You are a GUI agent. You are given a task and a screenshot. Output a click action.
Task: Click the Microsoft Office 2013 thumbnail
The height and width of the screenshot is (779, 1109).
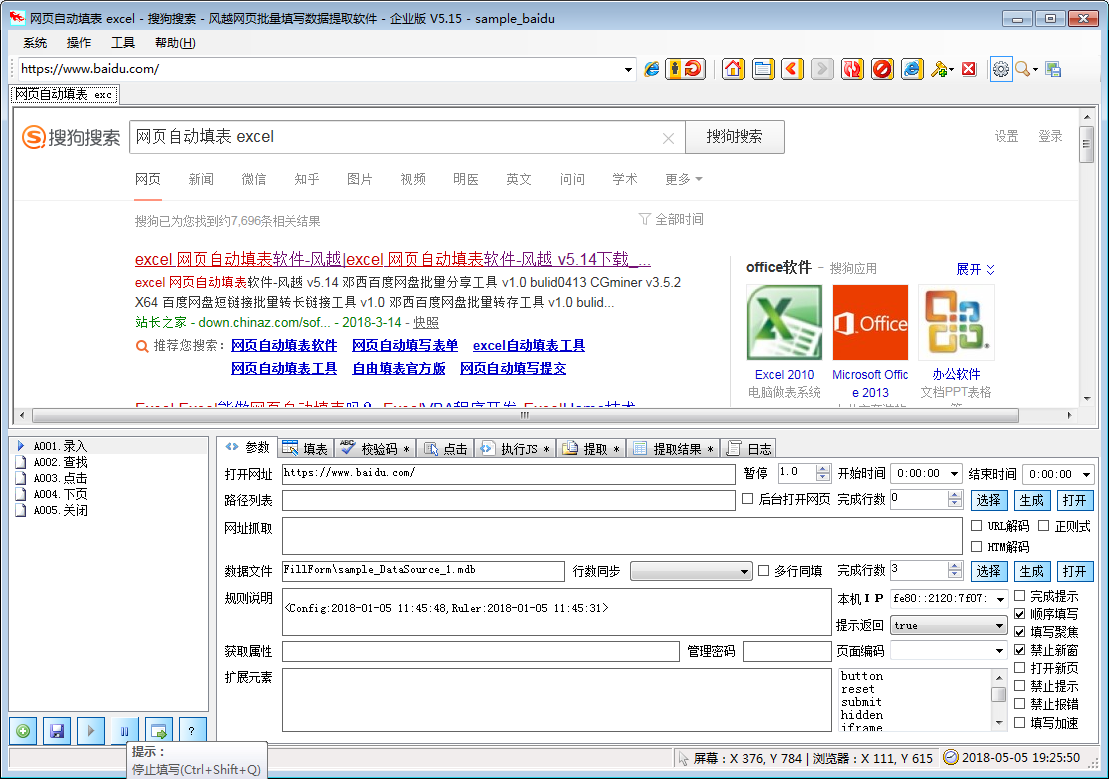(870, 323)
